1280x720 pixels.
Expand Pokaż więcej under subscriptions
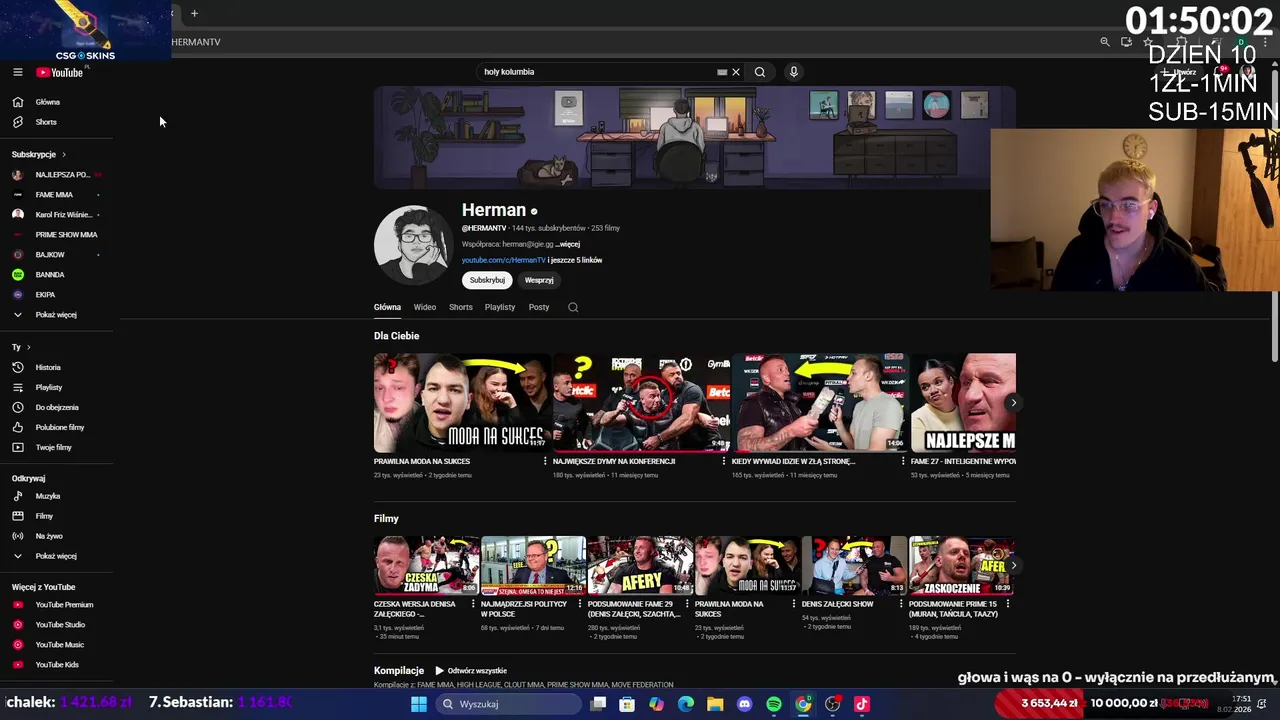pyautogui.click(x=56, y=315)
